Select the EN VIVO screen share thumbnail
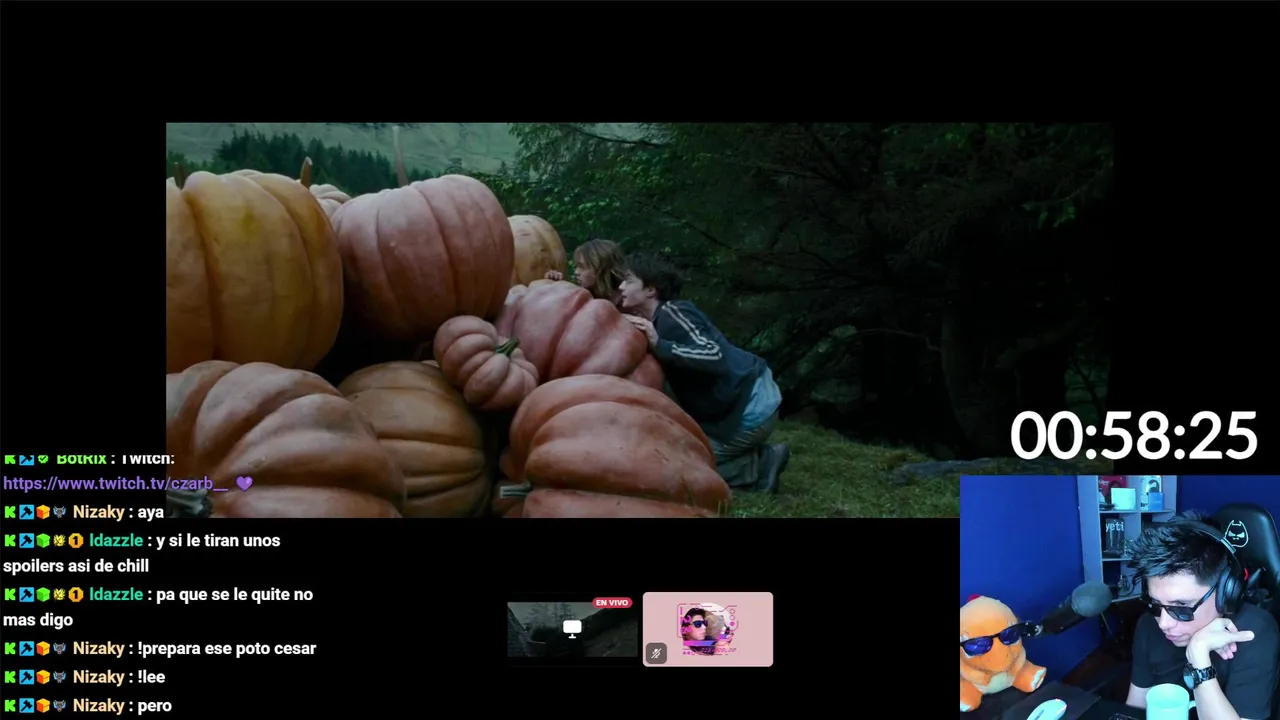The image size is (1280, 720). (x=572, y=629)
